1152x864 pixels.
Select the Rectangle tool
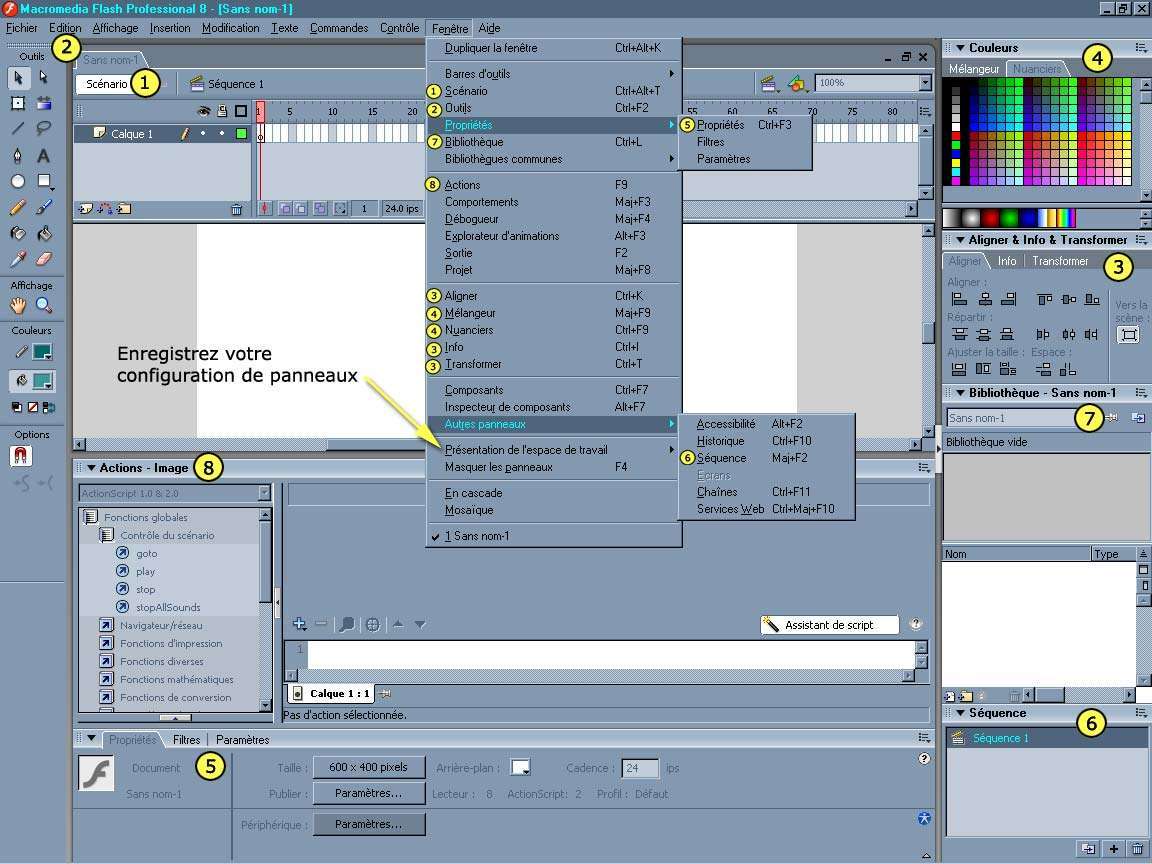click(x=44, y=181)
